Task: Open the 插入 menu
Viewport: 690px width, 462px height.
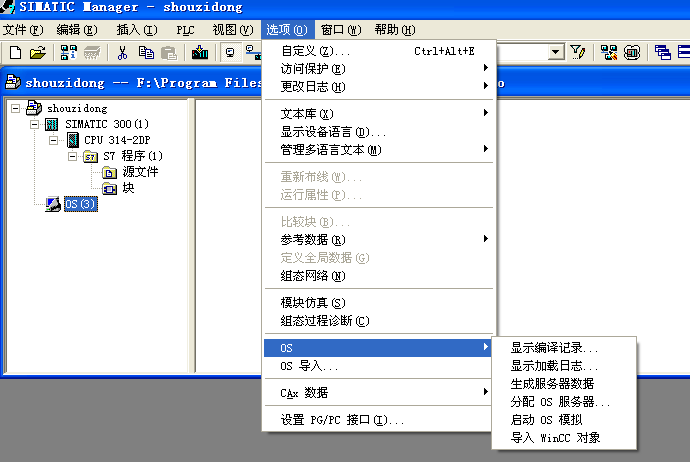Action: point(136,30)
